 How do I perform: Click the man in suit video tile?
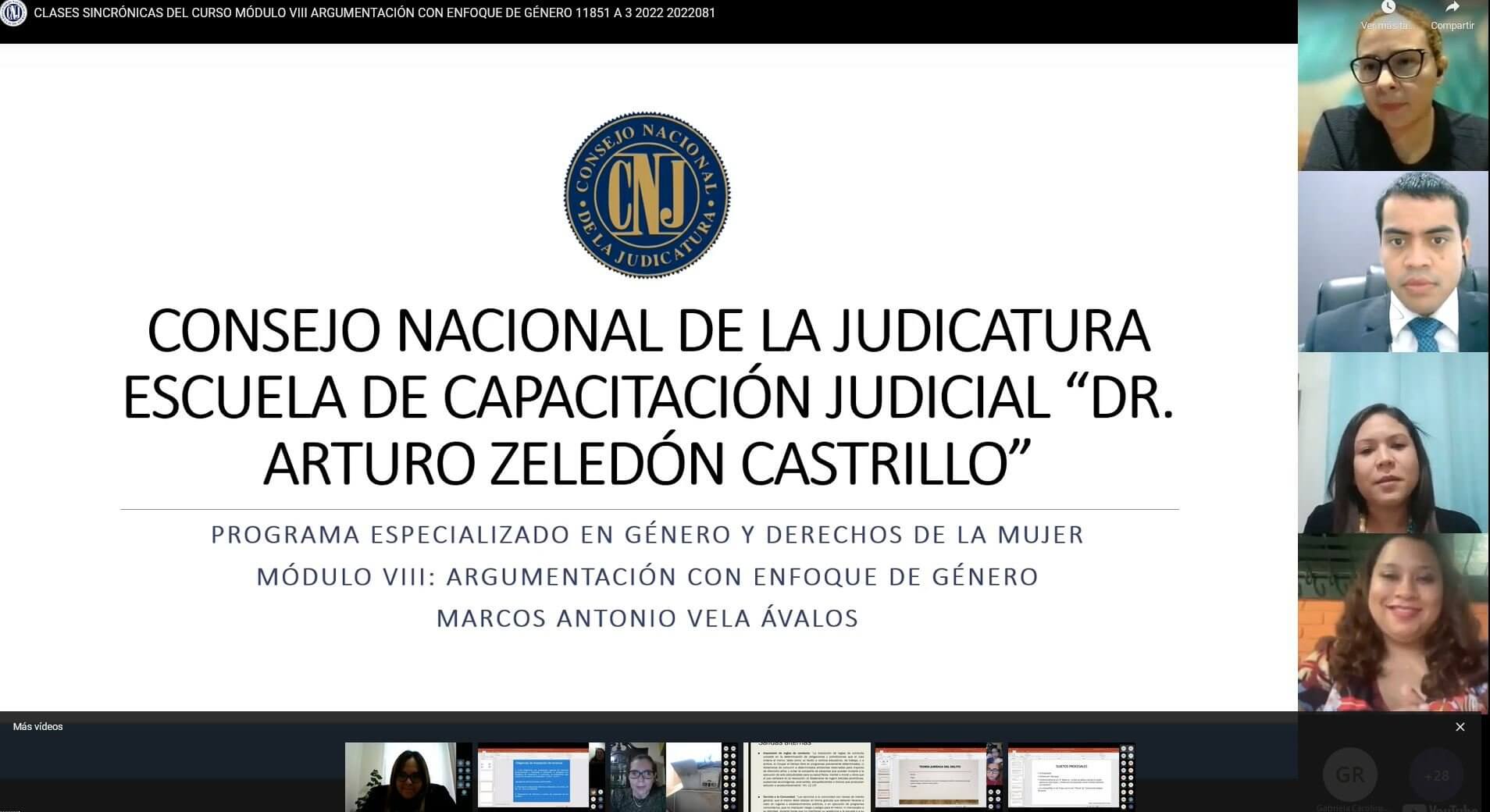point(1394,262)
